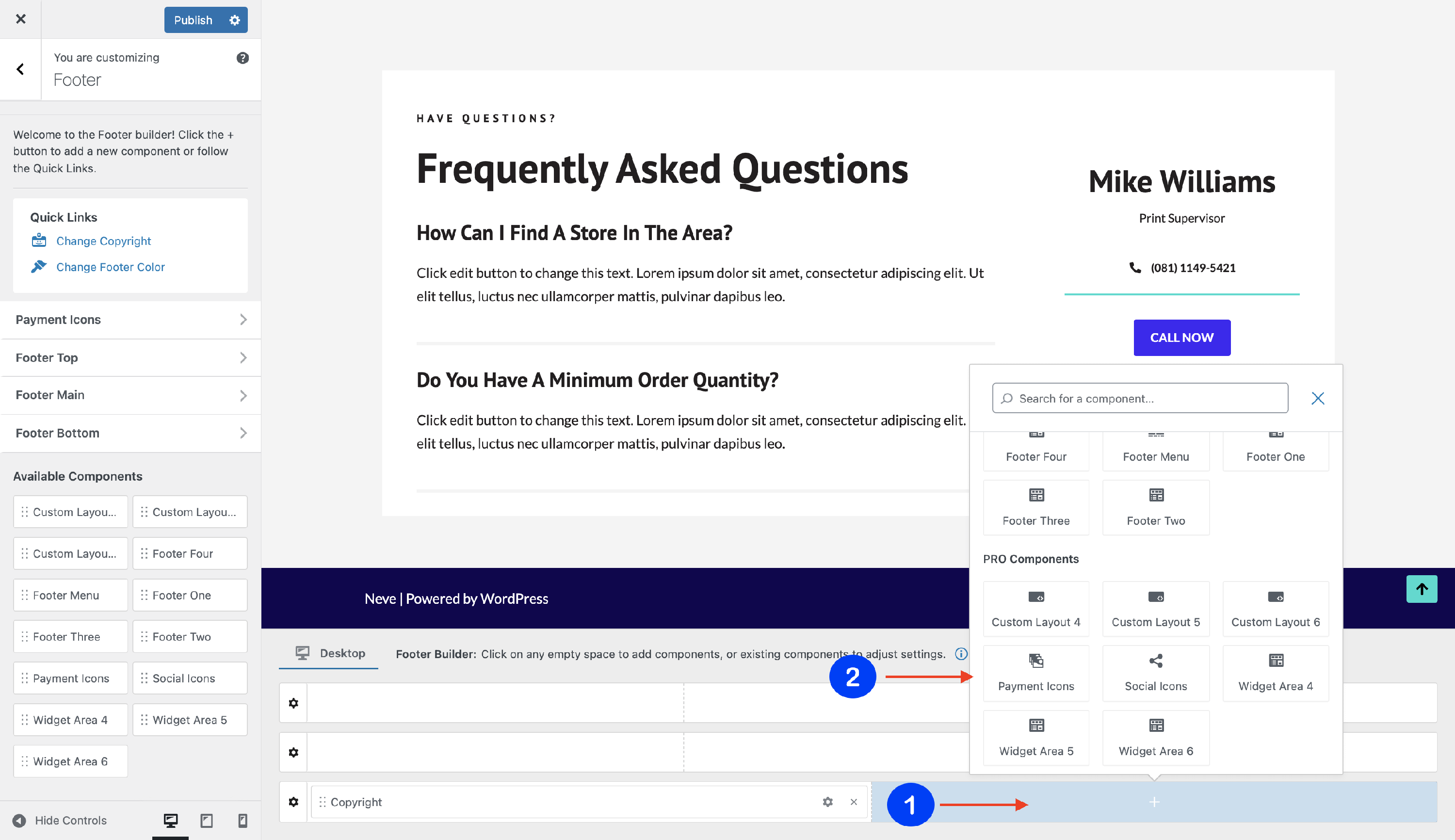Open the Change Copyright quick link
1455x840 pixels.
click(x=103, y=241)
